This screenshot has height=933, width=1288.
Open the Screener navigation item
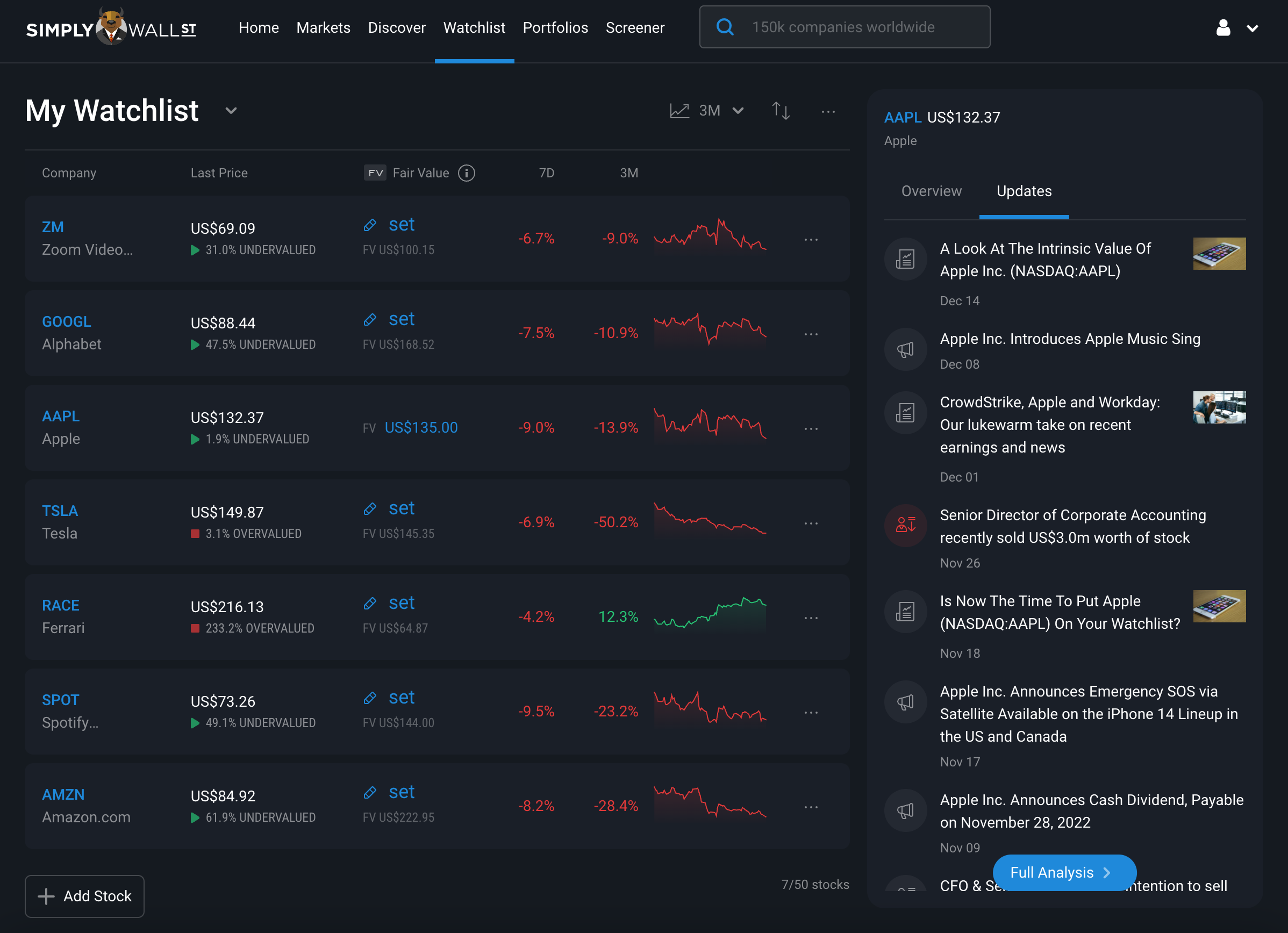(634, 27)
